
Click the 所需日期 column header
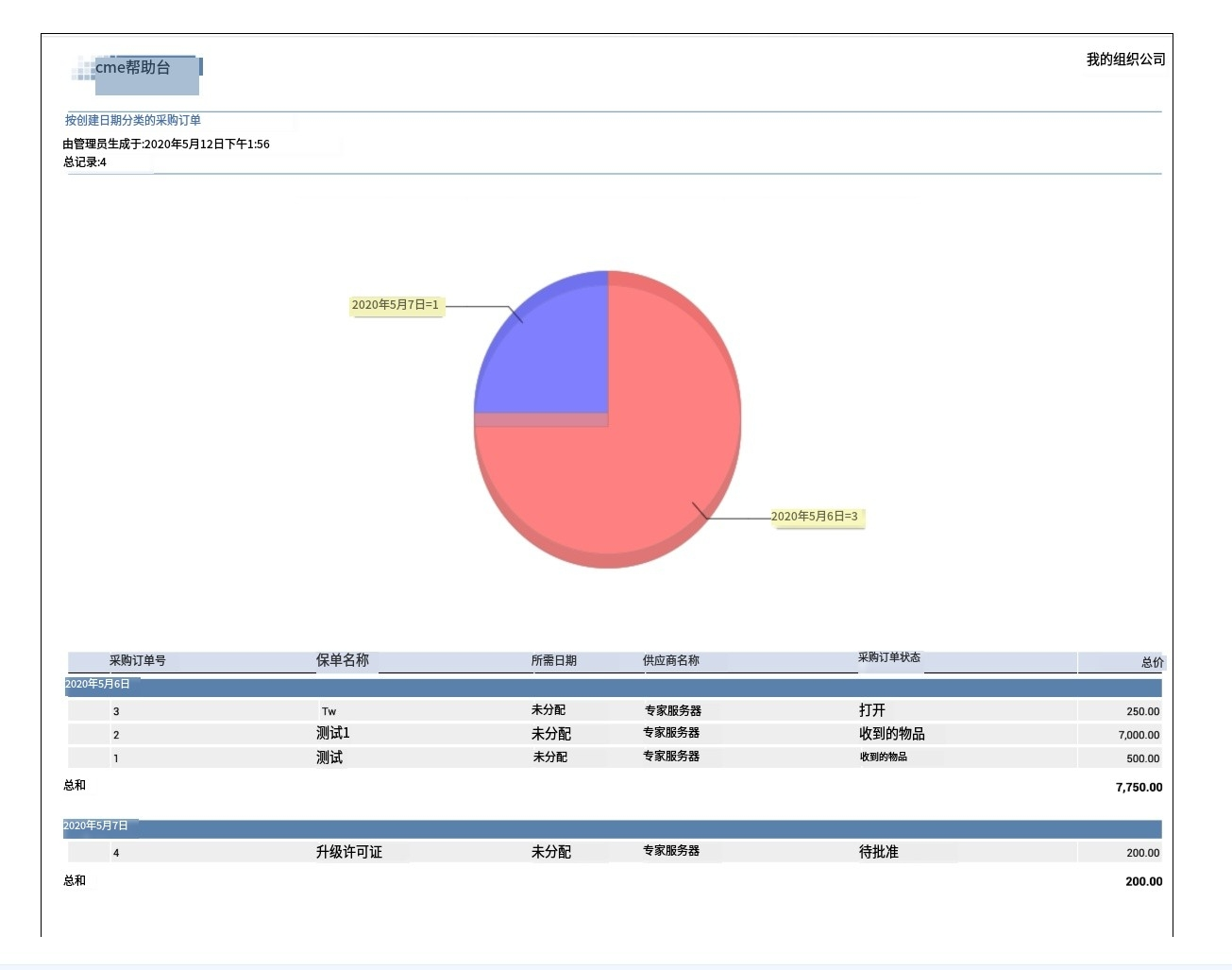tap(553, 661)
